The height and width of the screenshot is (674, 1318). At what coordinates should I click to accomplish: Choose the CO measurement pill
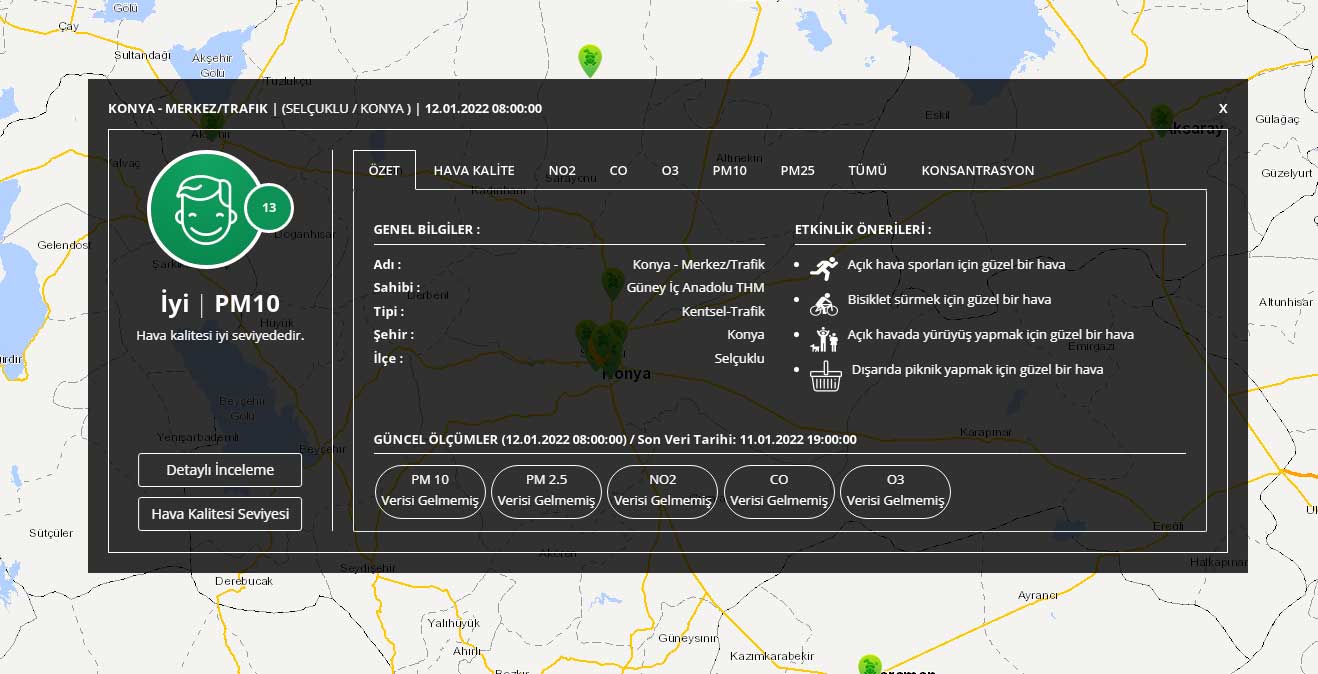(779, 491)
